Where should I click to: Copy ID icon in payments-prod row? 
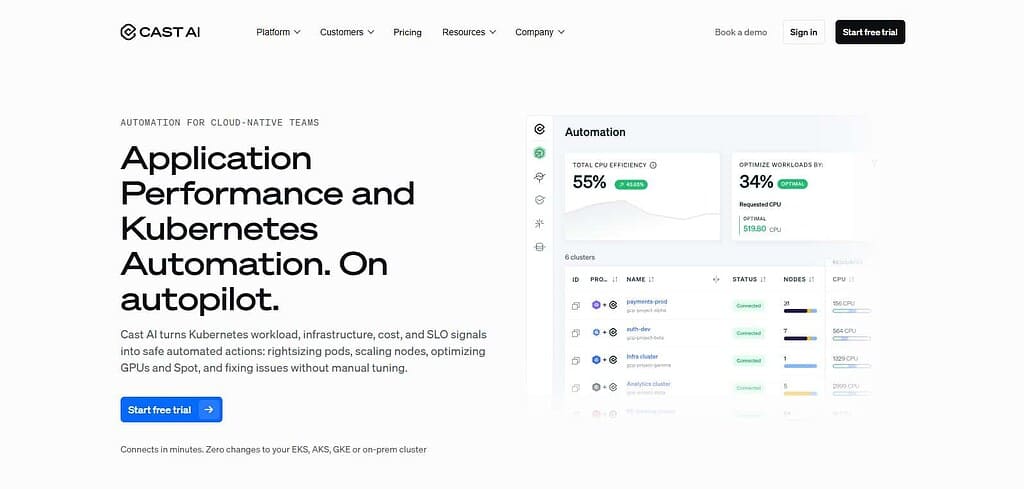[x=575, y=306]
